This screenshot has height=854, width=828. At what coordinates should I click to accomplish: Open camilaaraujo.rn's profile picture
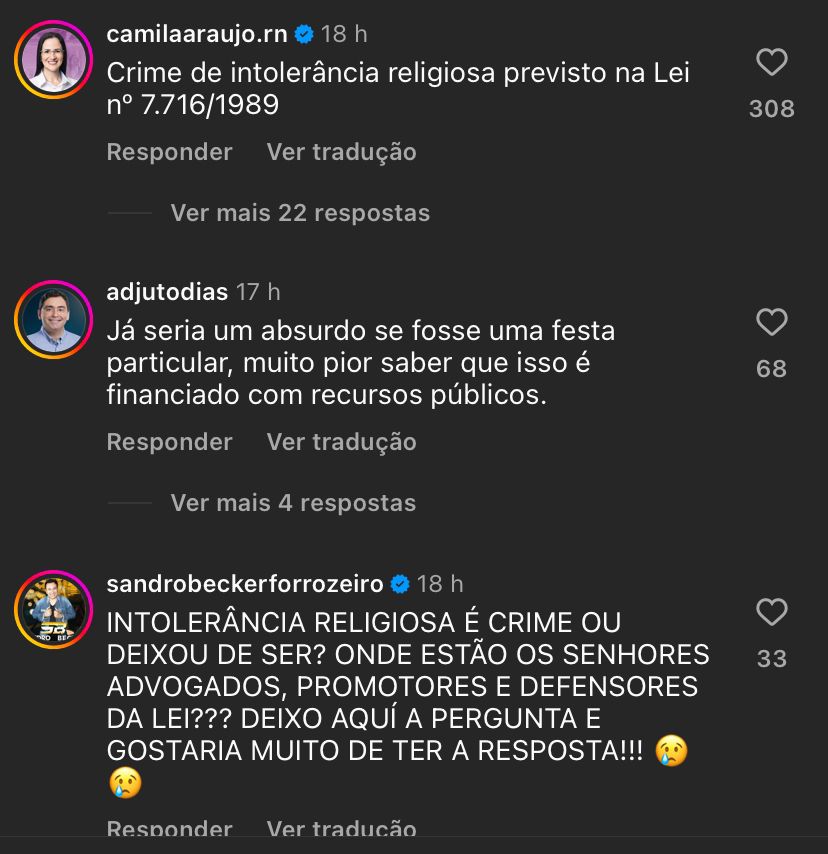point(53,59)
